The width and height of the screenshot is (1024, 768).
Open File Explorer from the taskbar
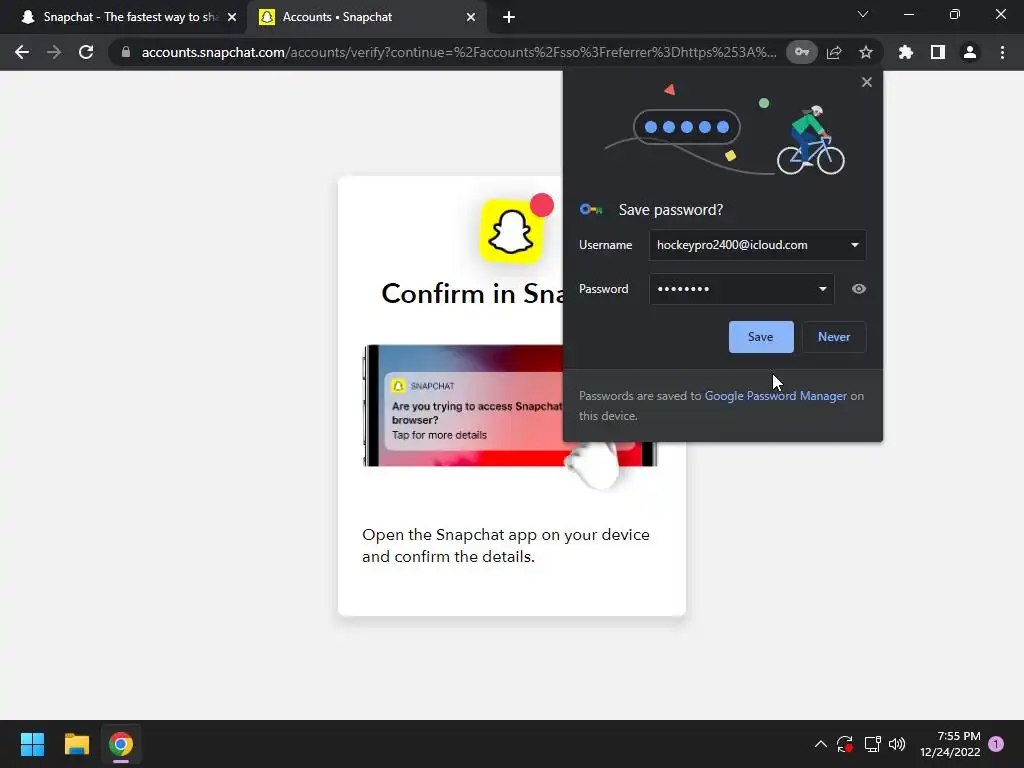pos(76,744)
